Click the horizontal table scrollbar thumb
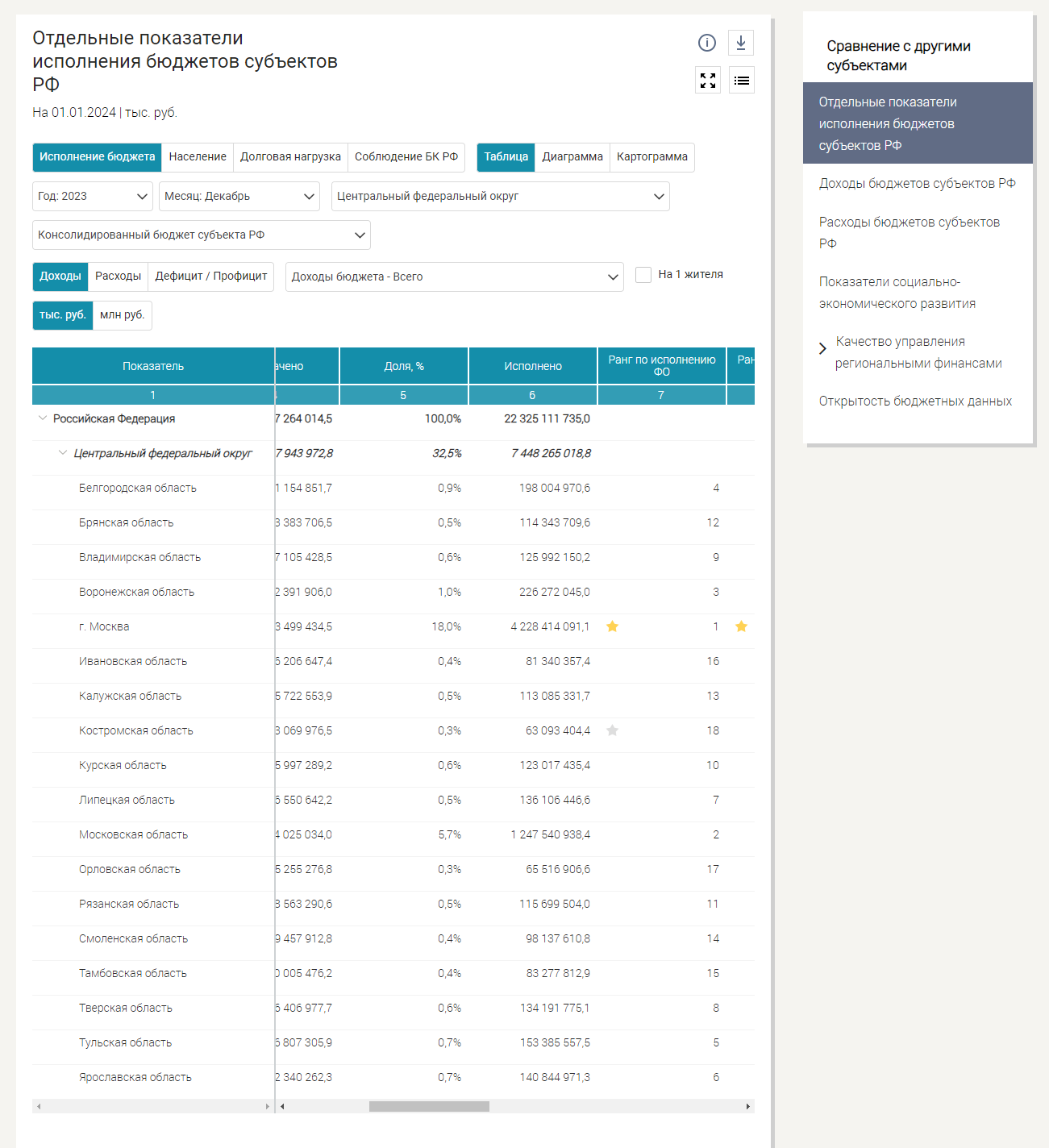The image size is (1049, 1148). point(429,1106)
